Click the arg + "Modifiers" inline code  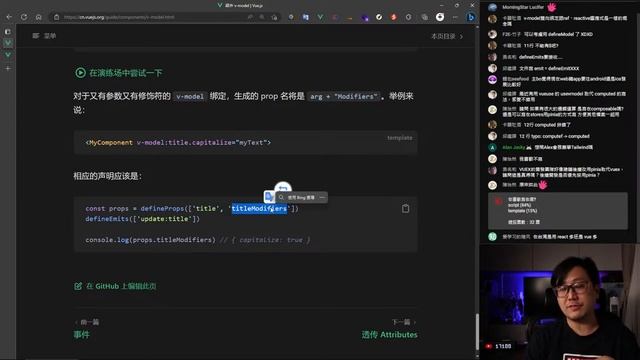[344, 97]
